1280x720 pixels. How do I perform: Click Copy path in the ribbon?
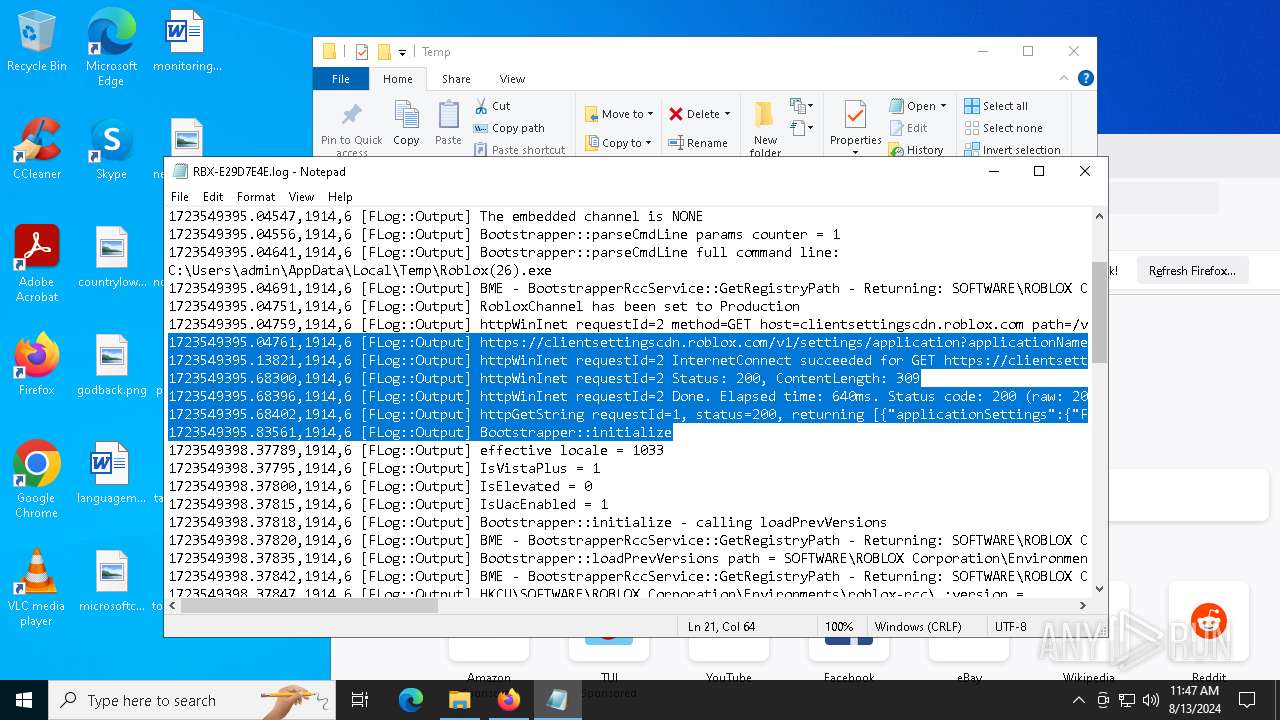click(509, 128)
